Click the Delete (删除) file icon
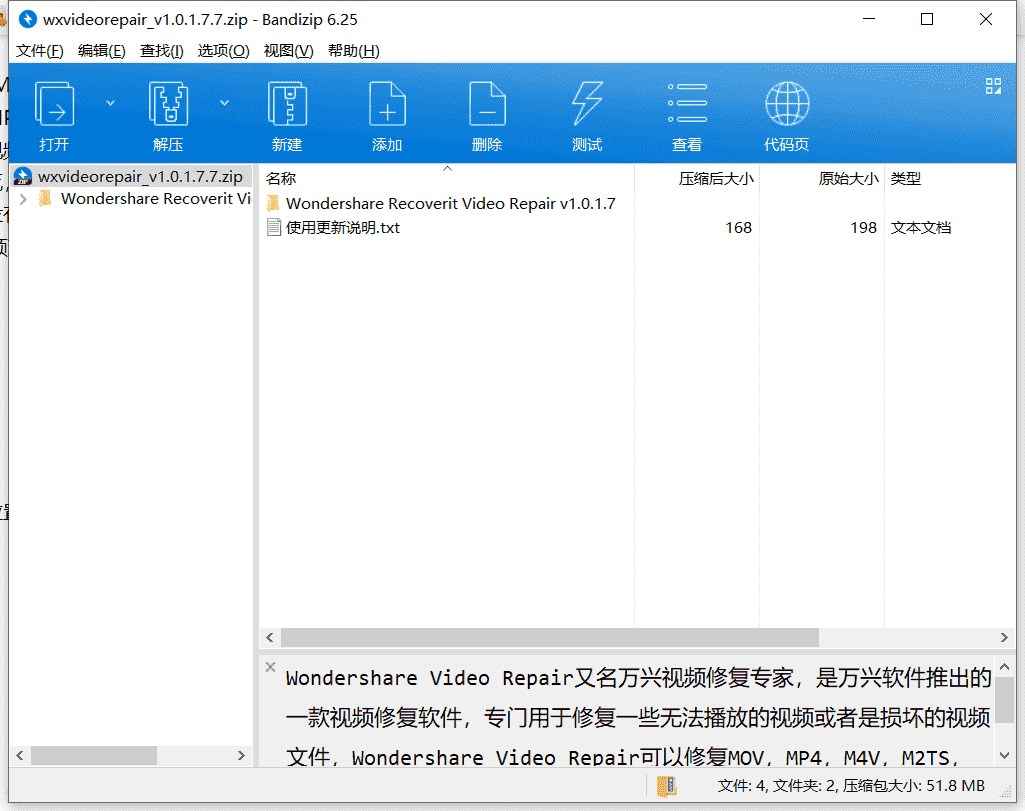1025x811 pixels. click(487, 103)
